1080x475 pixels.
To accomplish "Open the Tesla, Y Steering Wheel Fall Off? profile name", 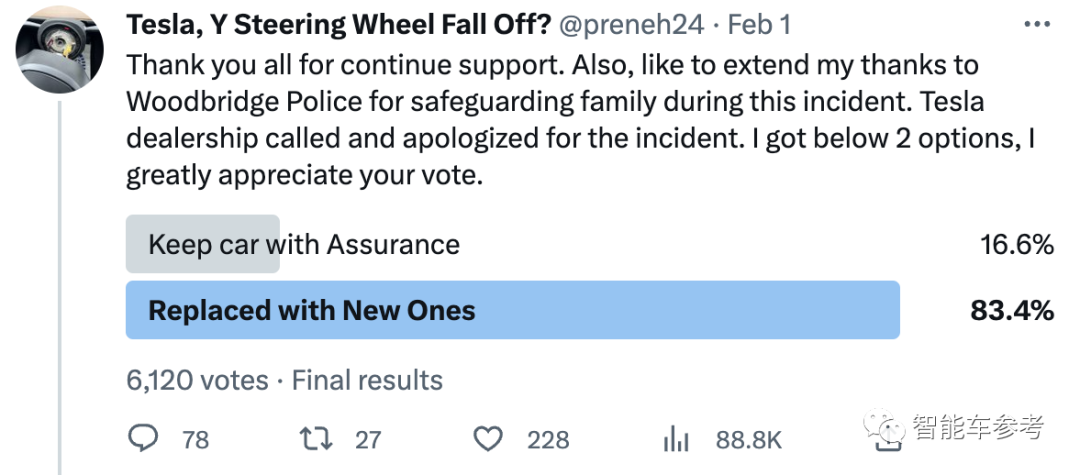I will (x=339, y=25).
